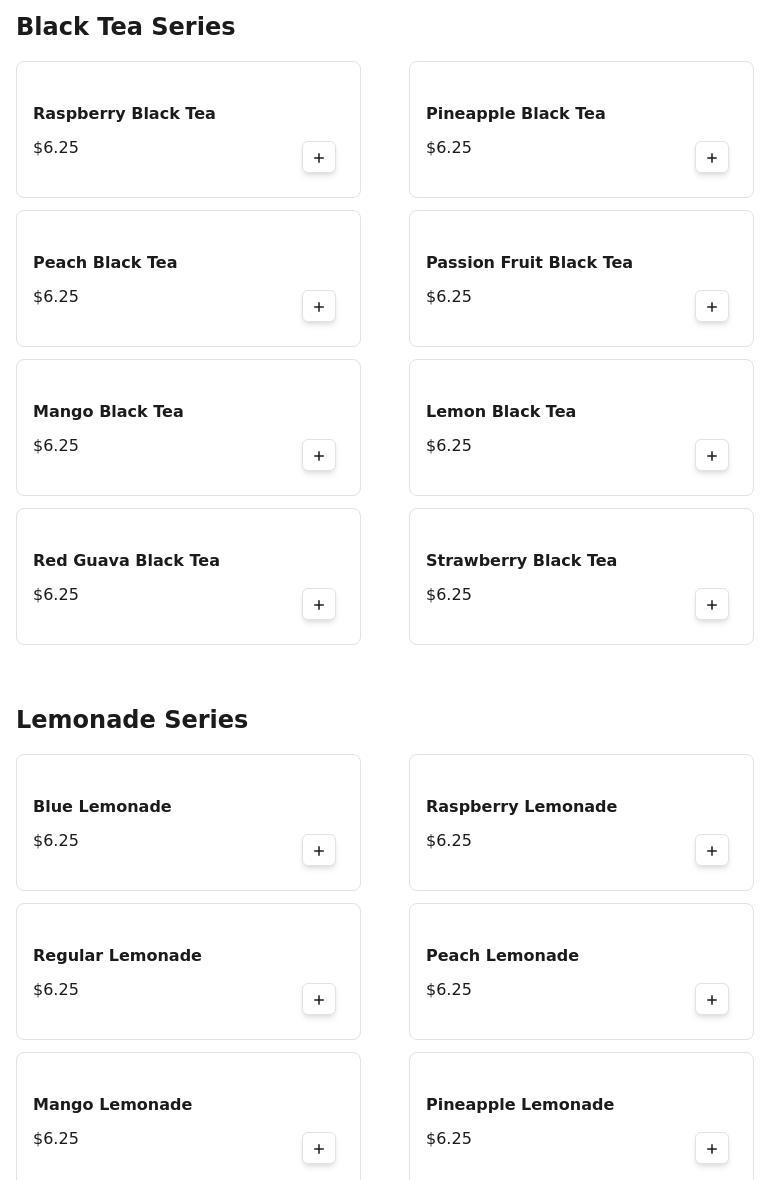Click plus button on Strawberry Black Tea
770x1180 pixels.
point(711,604)
